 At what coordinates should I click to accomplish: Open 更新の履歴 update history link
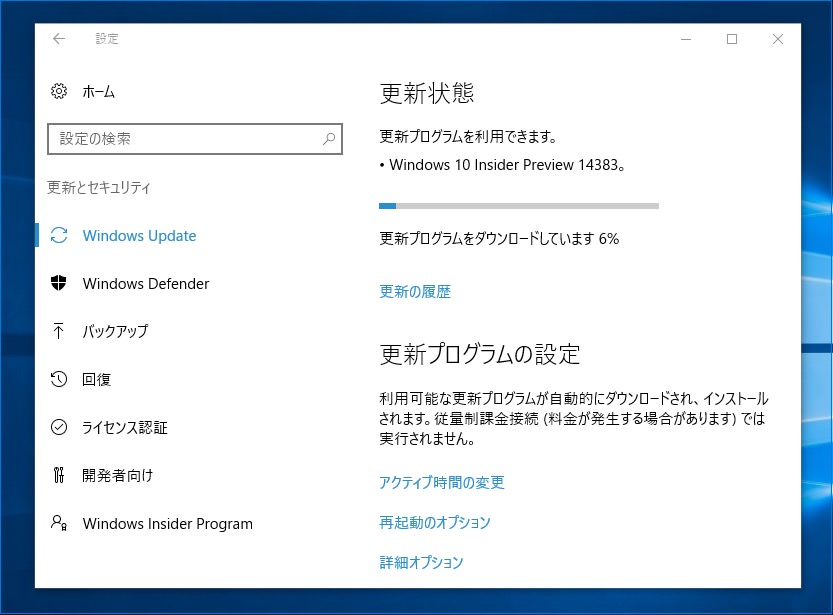415,292
